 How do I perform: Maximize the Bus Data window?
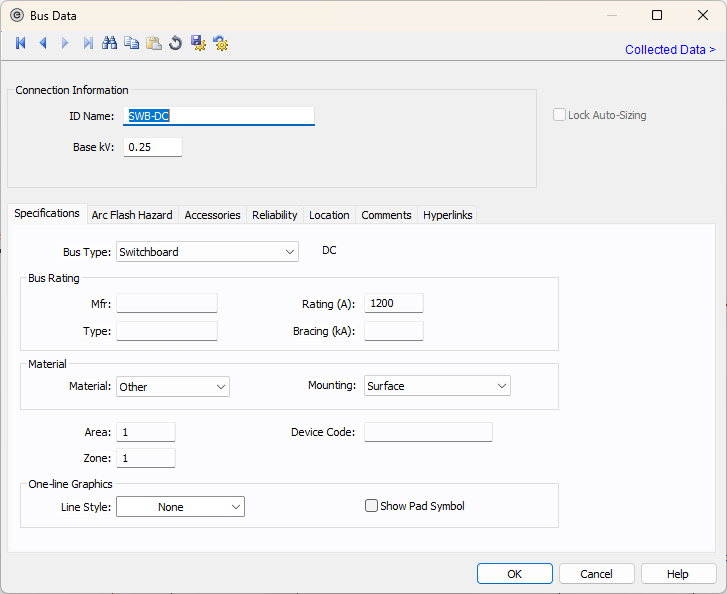tap(657, 15)
